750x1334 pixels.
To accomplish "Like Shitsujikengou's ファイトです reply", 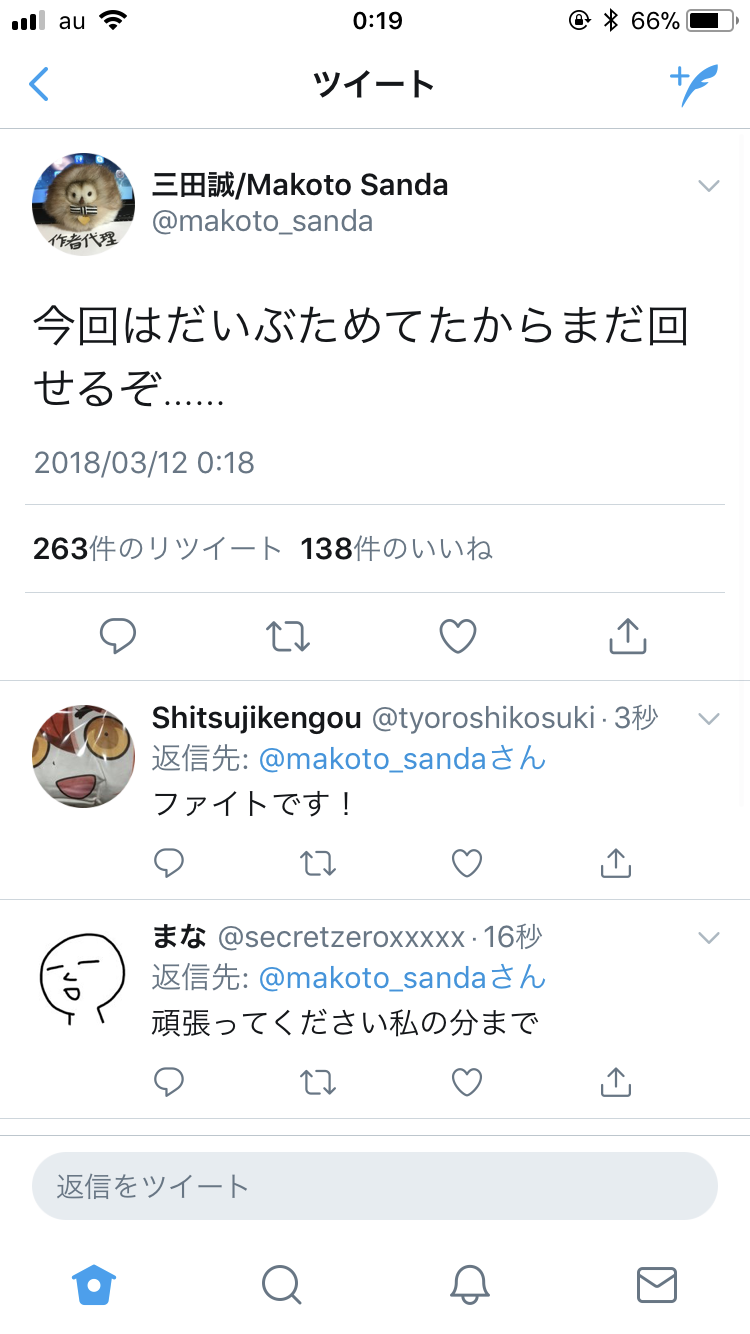I will [x=467, y=862].
